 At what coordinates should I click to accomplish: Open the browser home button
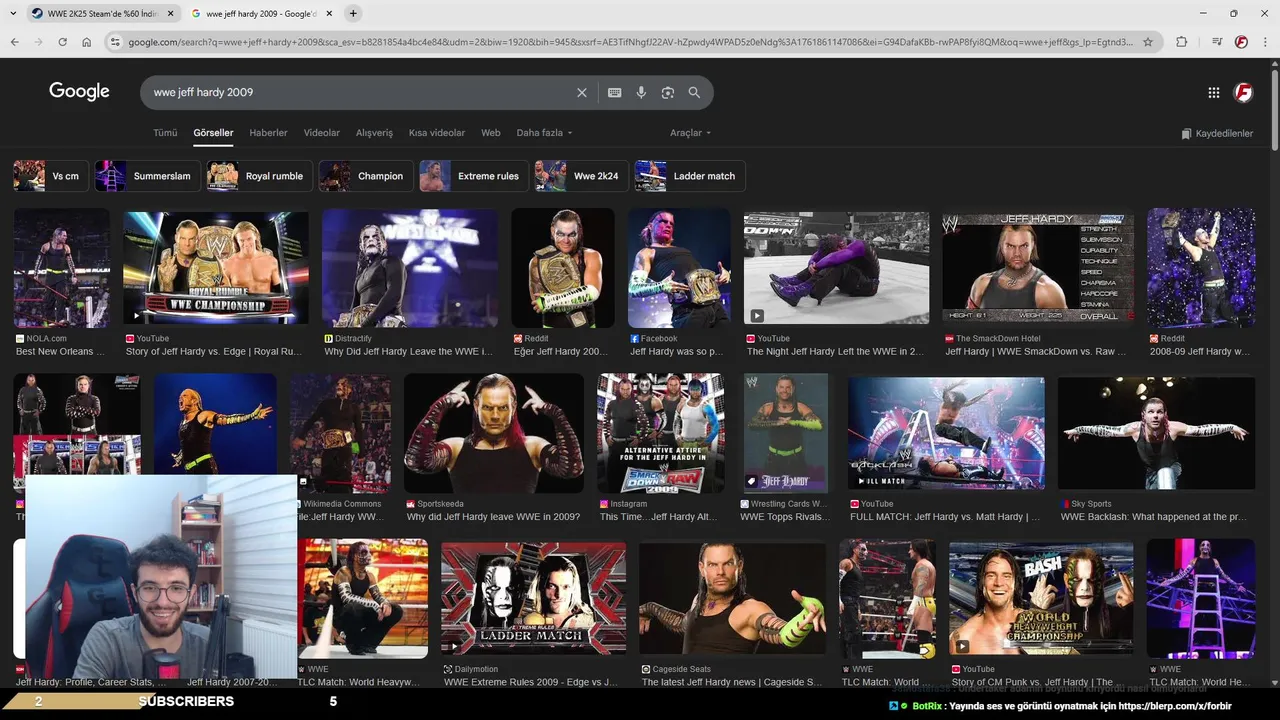pyautogui.click(x=87, y=42)
